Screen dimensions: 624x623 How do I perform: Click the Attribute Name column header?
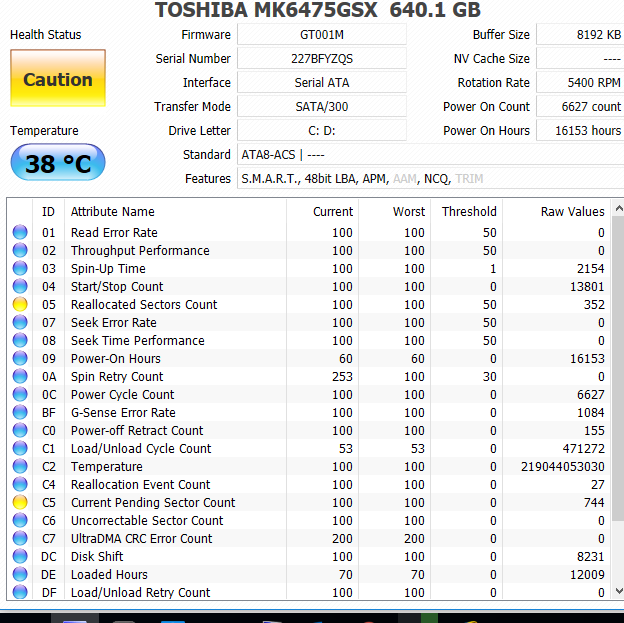175,211
